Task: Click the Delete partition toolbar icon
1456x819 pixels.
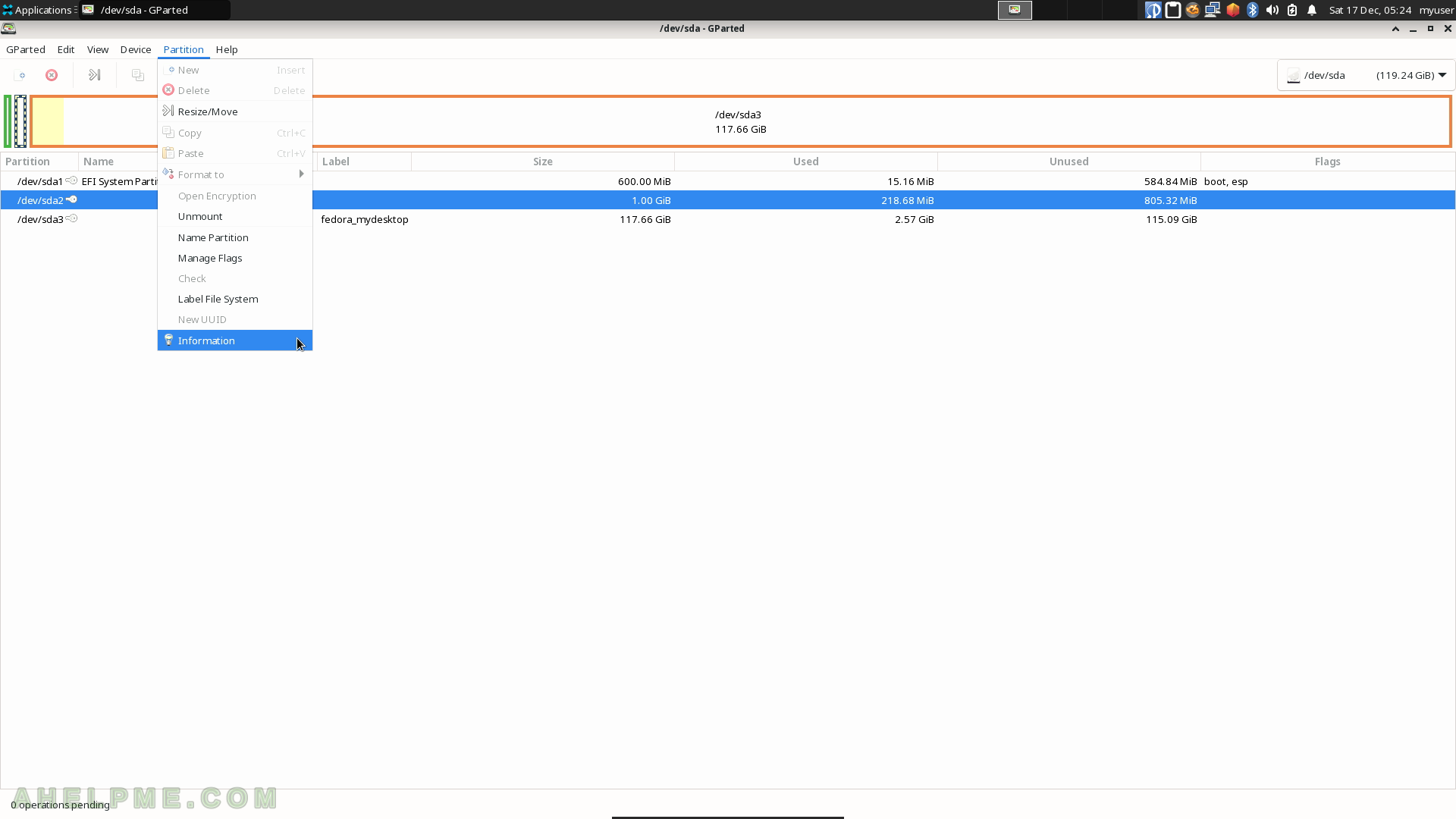Action: click(x=52, y=75)
